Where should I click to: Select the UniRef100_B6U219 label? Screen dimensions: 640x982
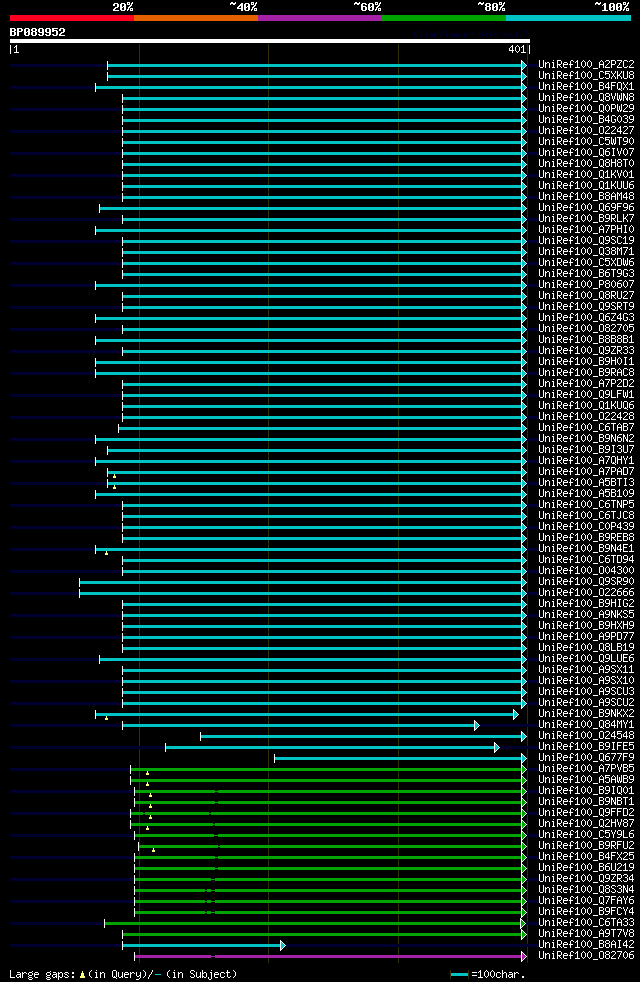tap(586, 867)
